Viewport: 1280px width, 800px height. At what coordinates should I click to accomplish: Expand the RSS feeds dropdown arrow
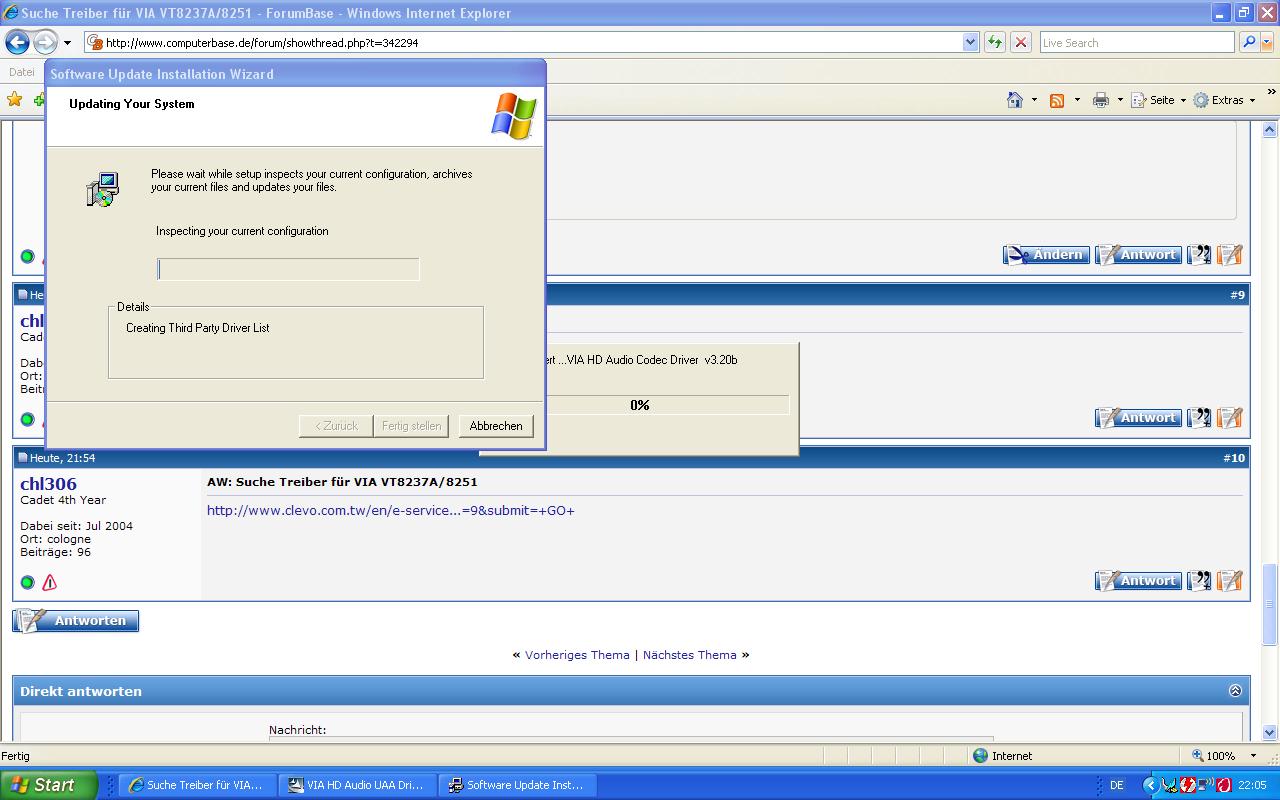tap(1077, 100)
